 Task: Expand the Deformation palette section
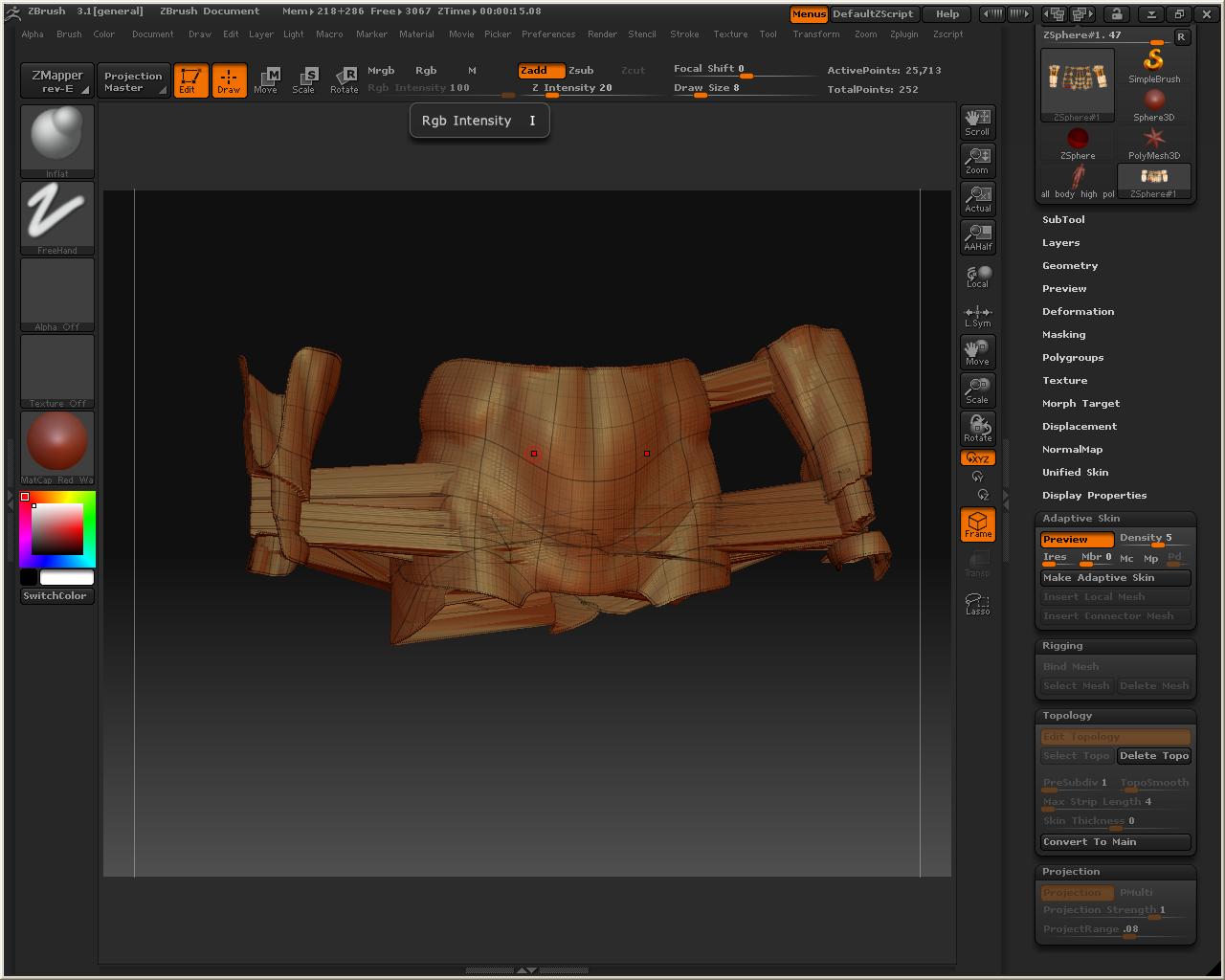(x=1078, y=312)
